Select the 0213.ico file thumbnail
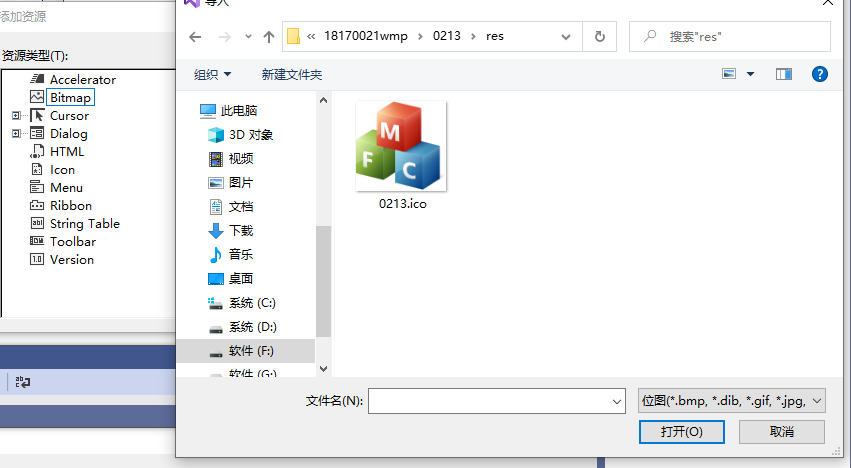 coord(401,146)
